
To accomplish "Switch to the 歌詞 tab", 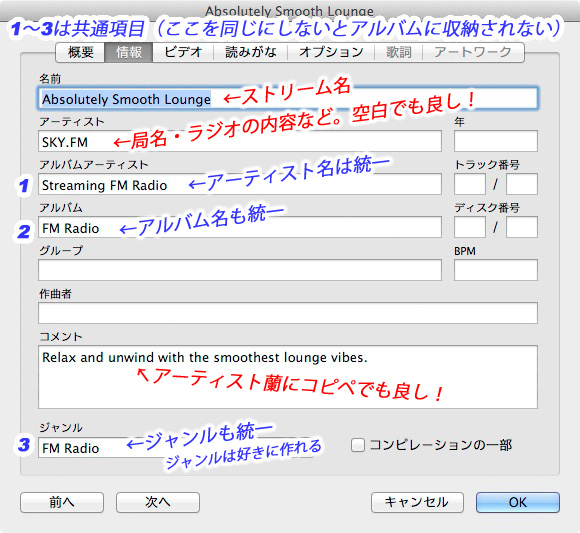I will pyautogui.click(x=398, y=52).
